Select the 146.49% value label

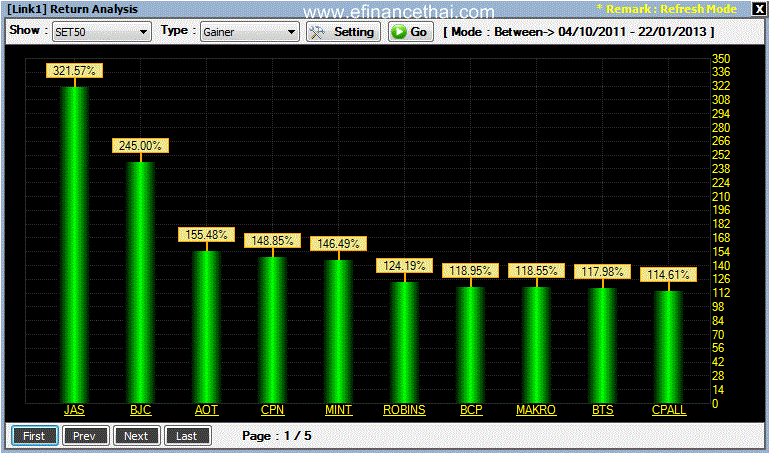point(338,244)
